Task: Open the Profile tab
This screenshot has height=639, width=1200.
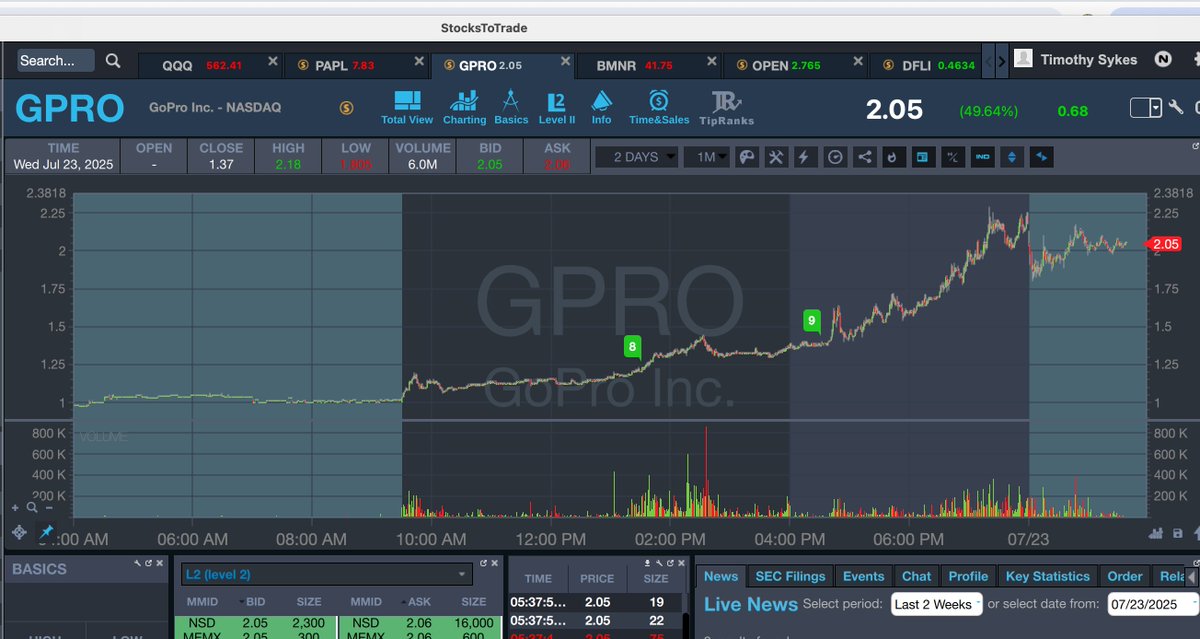Action: coord(968,576)
